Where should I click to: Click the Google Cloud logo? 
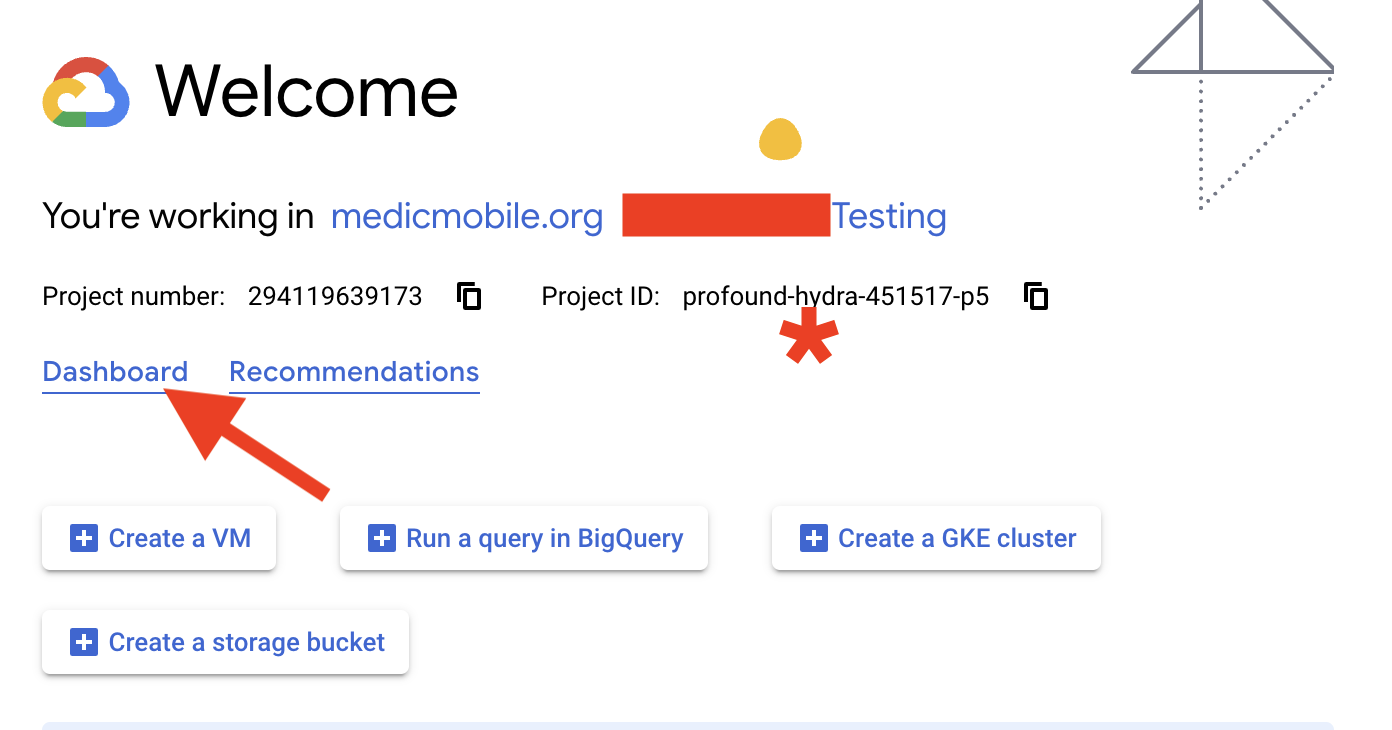tap(86, 92)
